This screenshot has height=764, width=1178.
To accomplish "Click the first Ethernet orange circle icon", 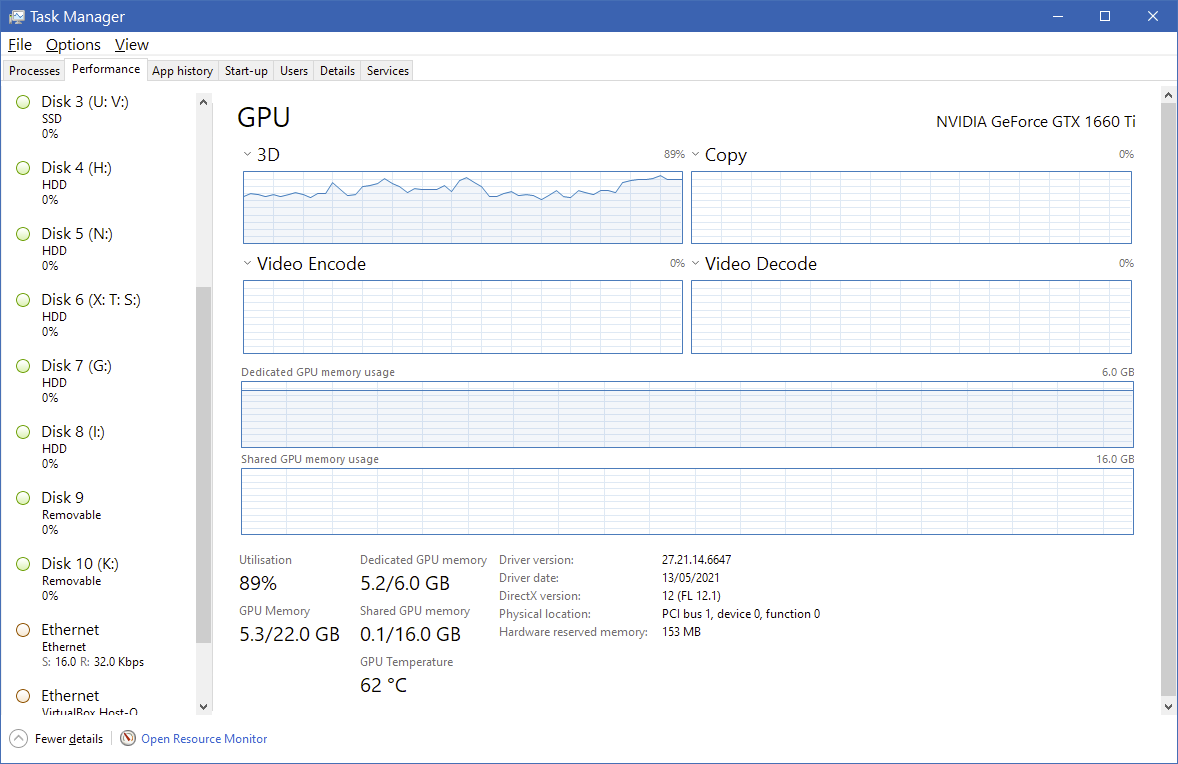I will pyautogui.click(x=23, y=630).
